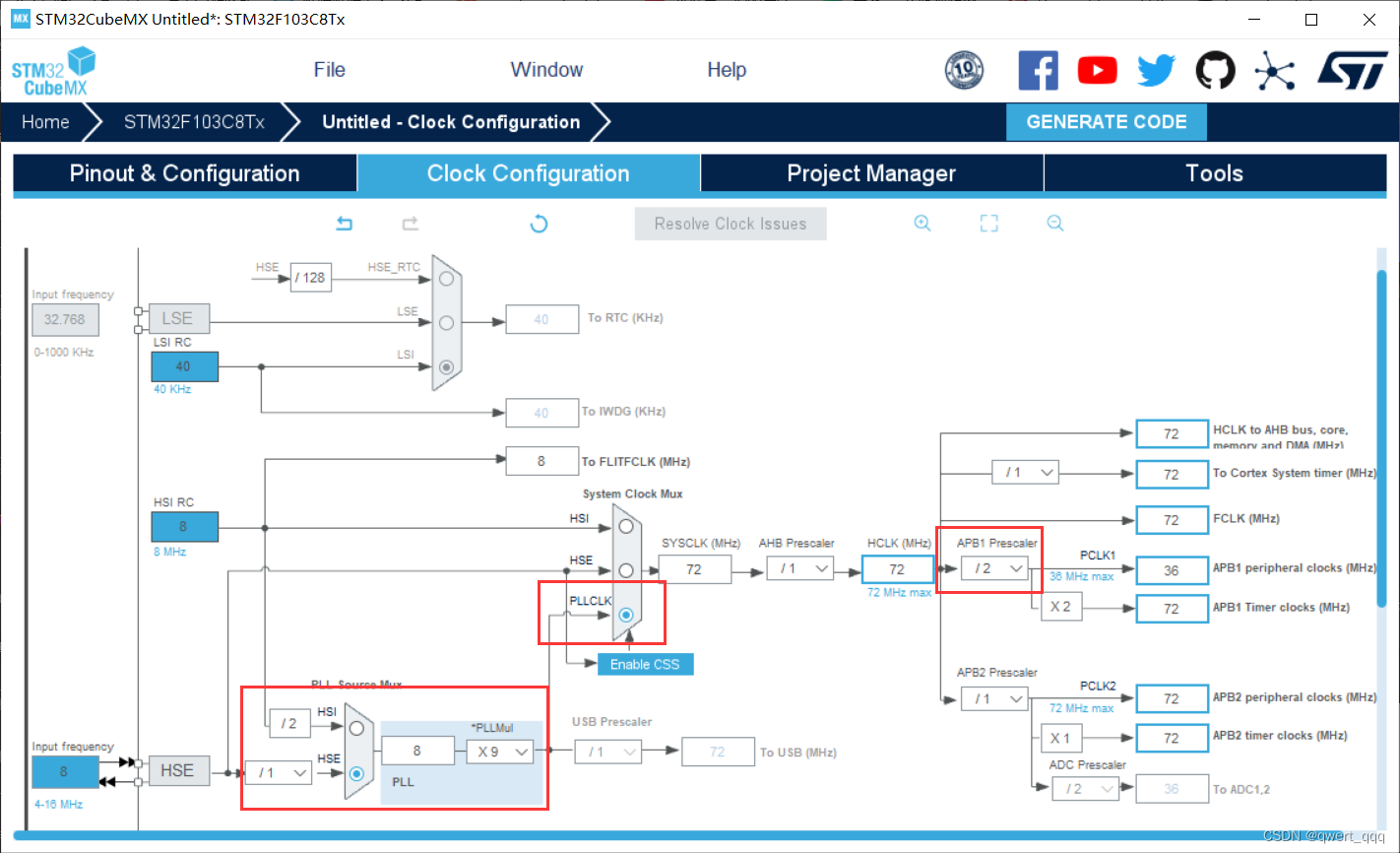Viewport: 1400px width, 853px height.
Task: Open the APB1 Prescaler /2 dropdown
Action: coord(994,568)
